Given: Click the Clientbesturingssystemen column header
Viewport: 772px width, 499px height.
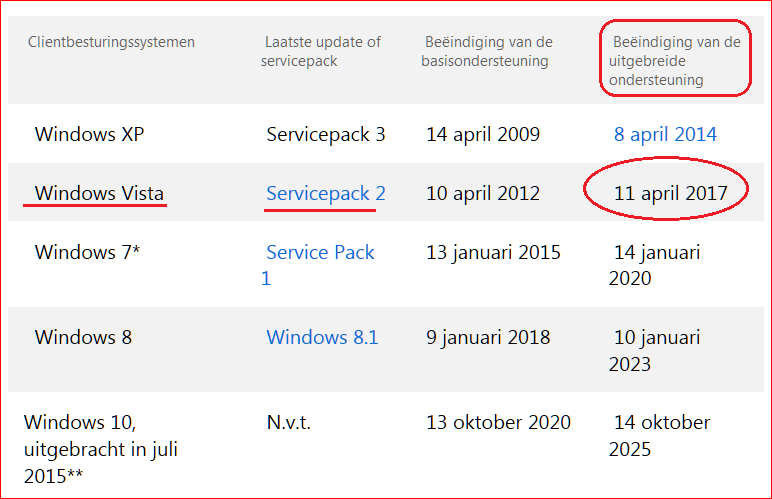Looking at the screenshot, I should (111, 42).
